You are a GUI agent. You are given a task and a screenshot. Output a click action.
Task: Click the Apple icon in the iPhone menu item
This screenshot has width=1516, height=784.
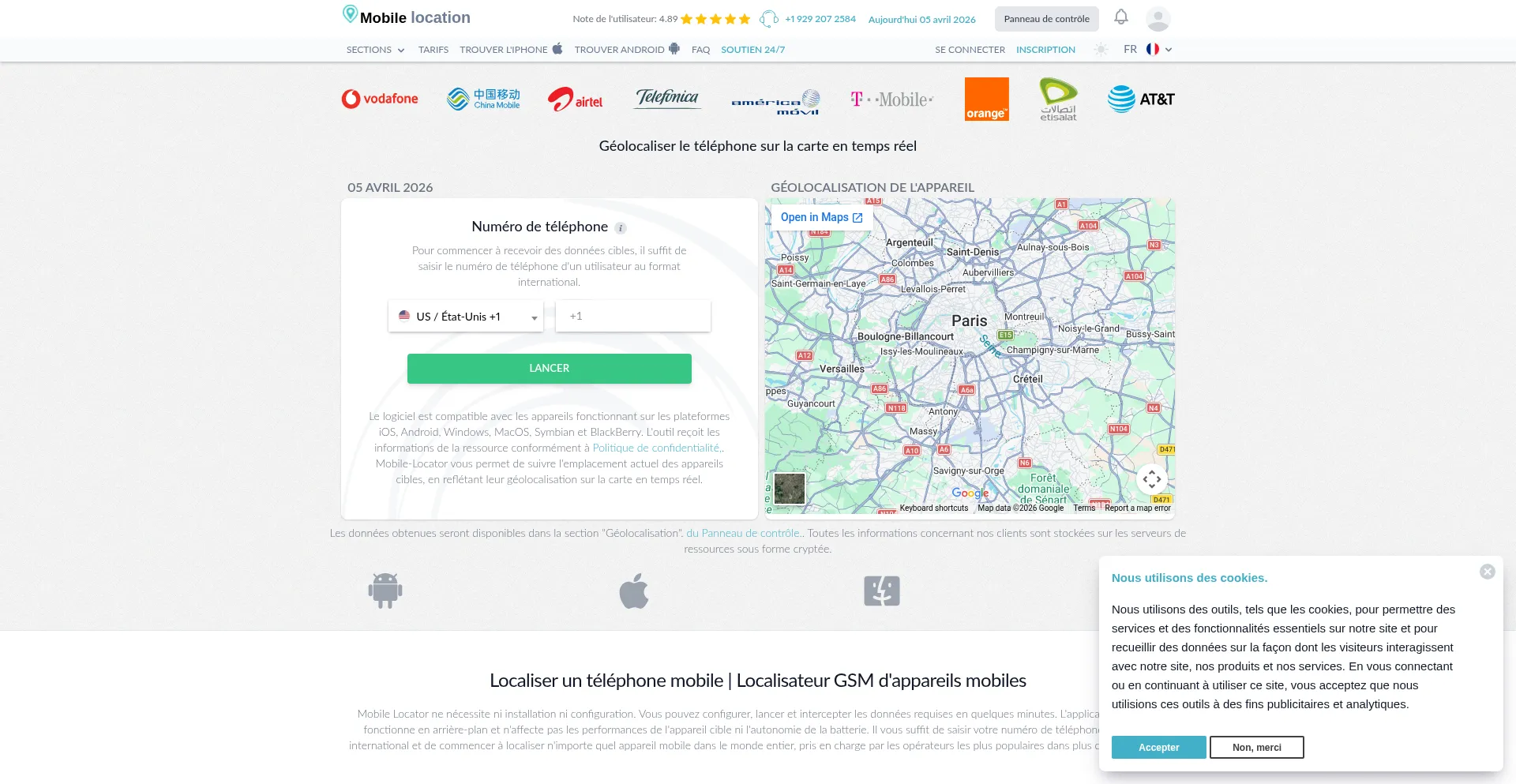557,48
